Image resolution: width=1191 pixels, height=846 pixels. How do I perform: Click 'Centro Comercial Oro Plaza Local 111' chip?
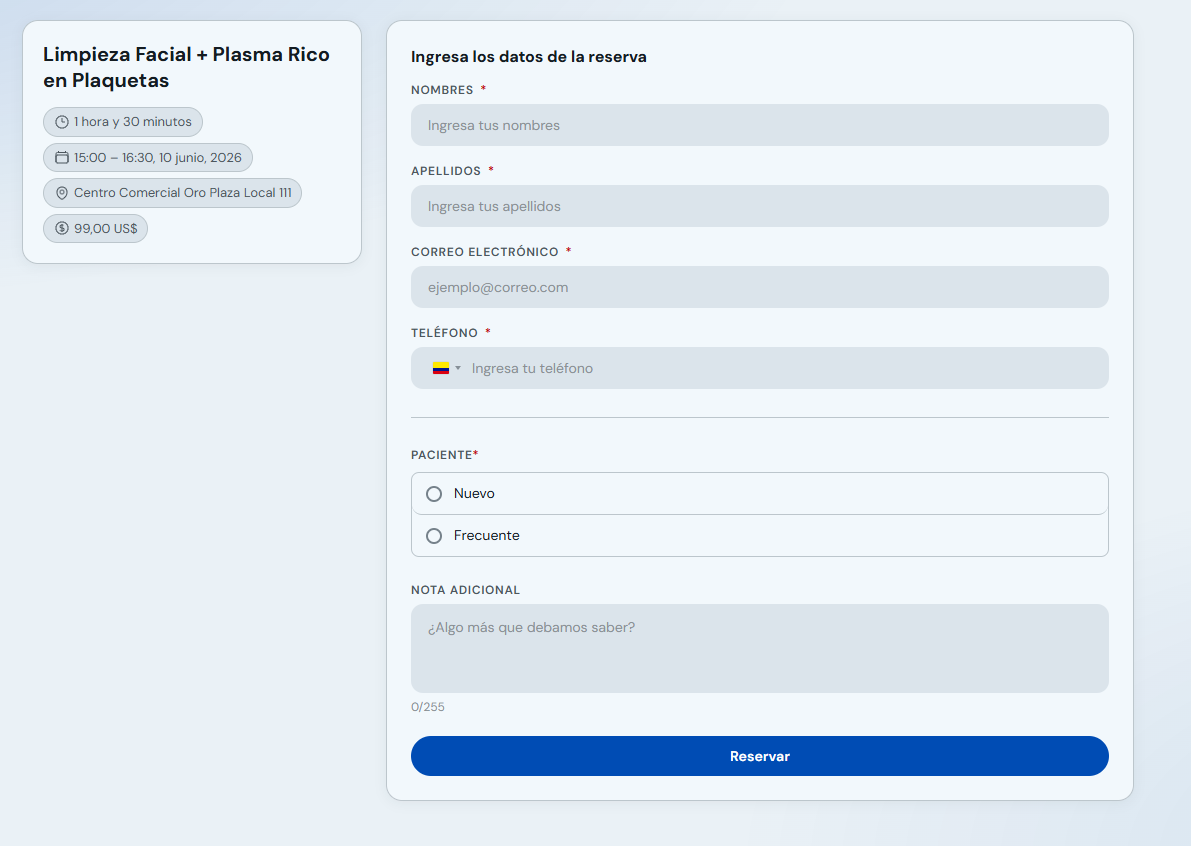pos(172,193)
